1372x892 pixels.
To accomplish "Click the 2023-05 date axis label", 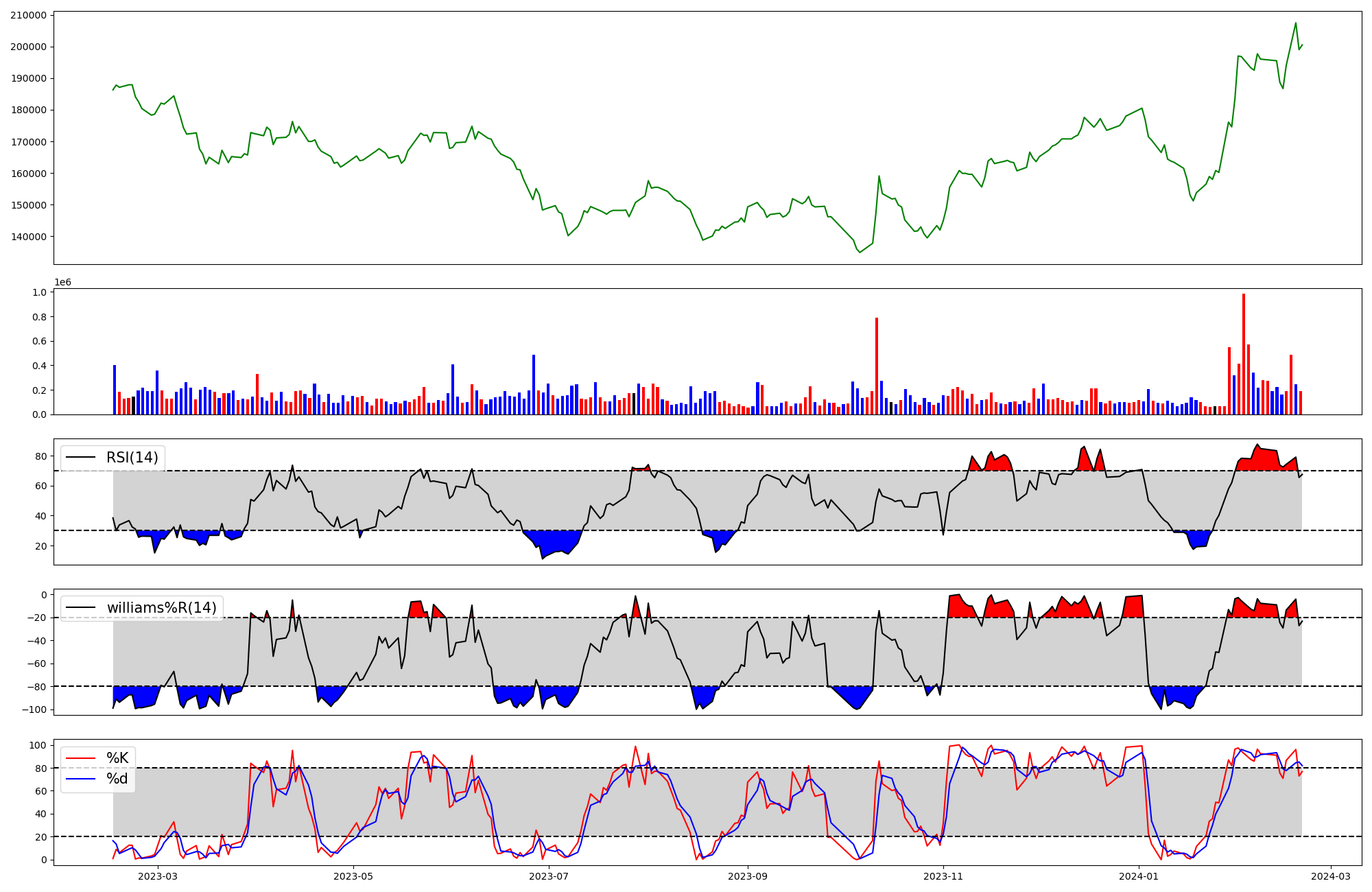I will (x=353, y=876).
